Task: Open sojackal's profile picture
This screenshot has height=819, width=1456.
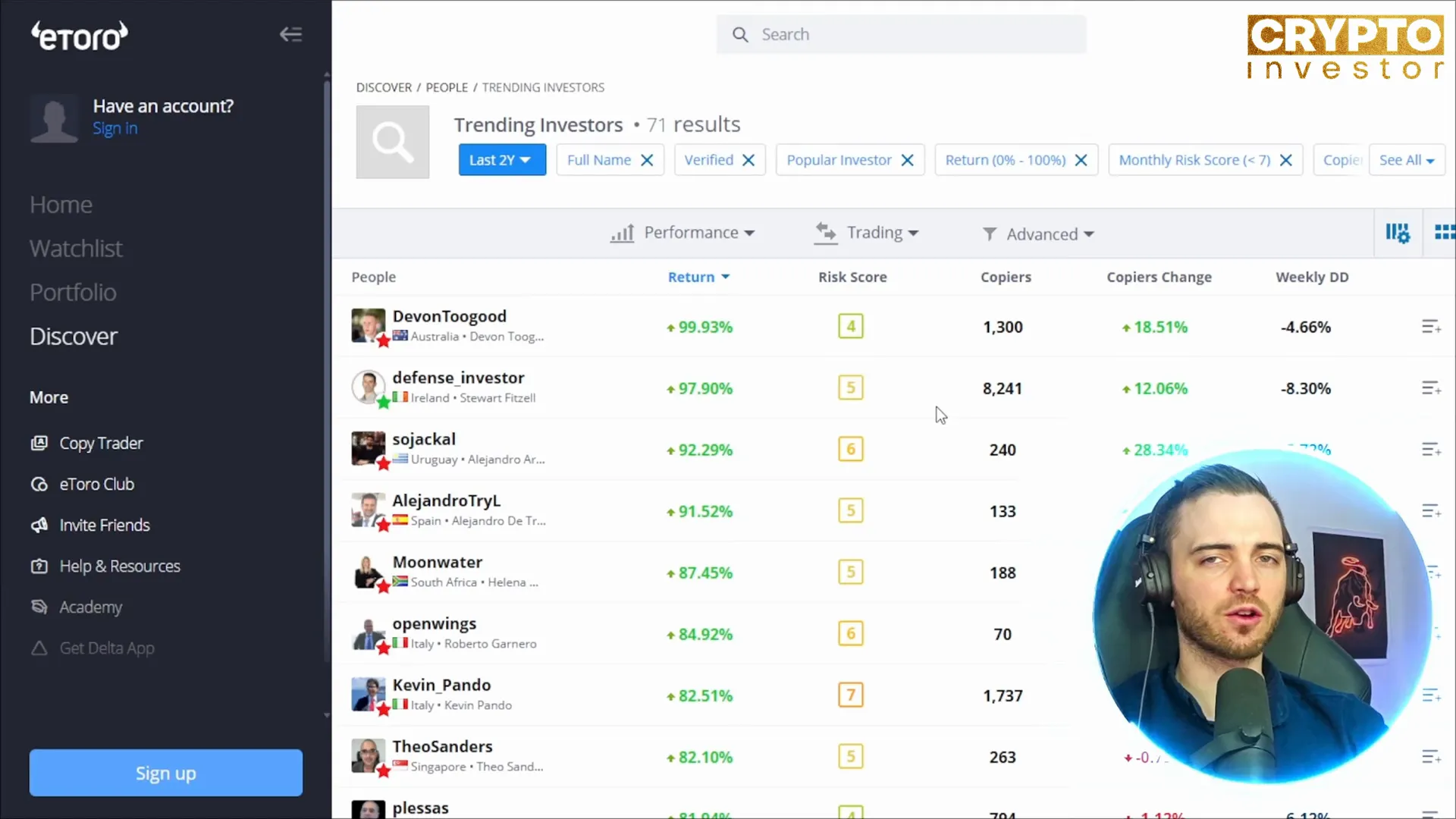Action: point(369,448)
